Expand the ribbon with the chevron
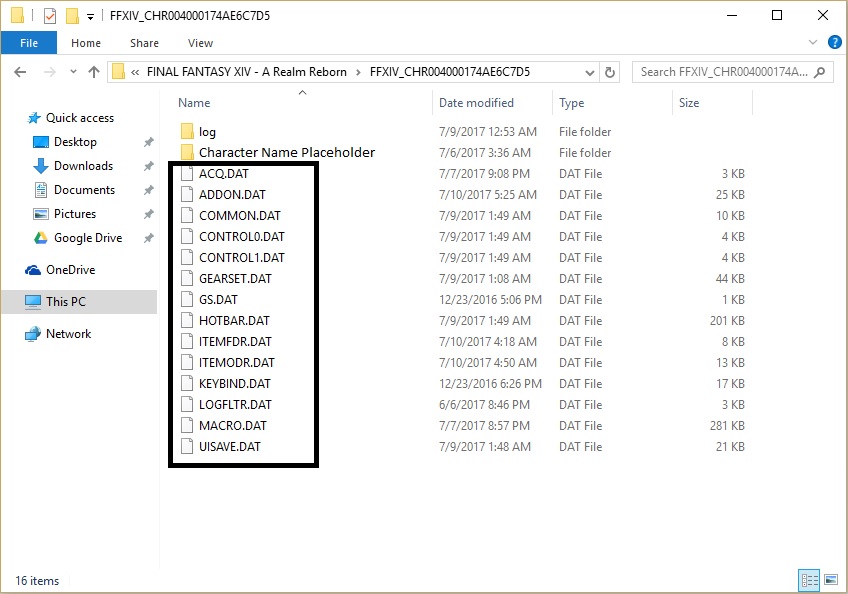Image resolution: width=848 pixels, height=594 pixels. click(x=812, y=42)
